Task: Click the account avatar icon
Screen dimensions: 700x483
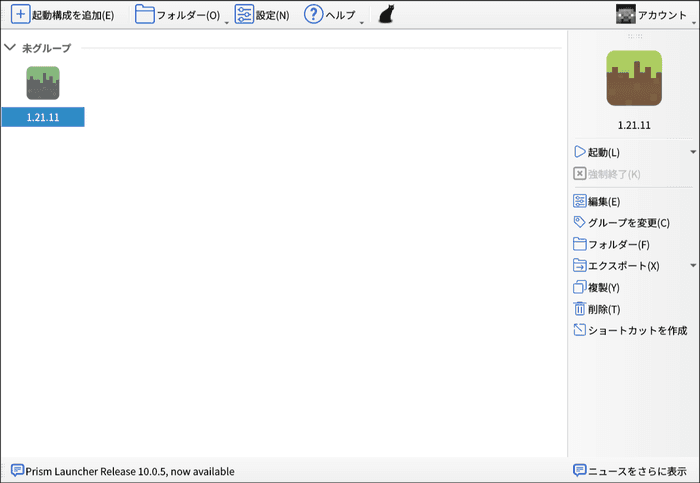Action: (625, 15)
